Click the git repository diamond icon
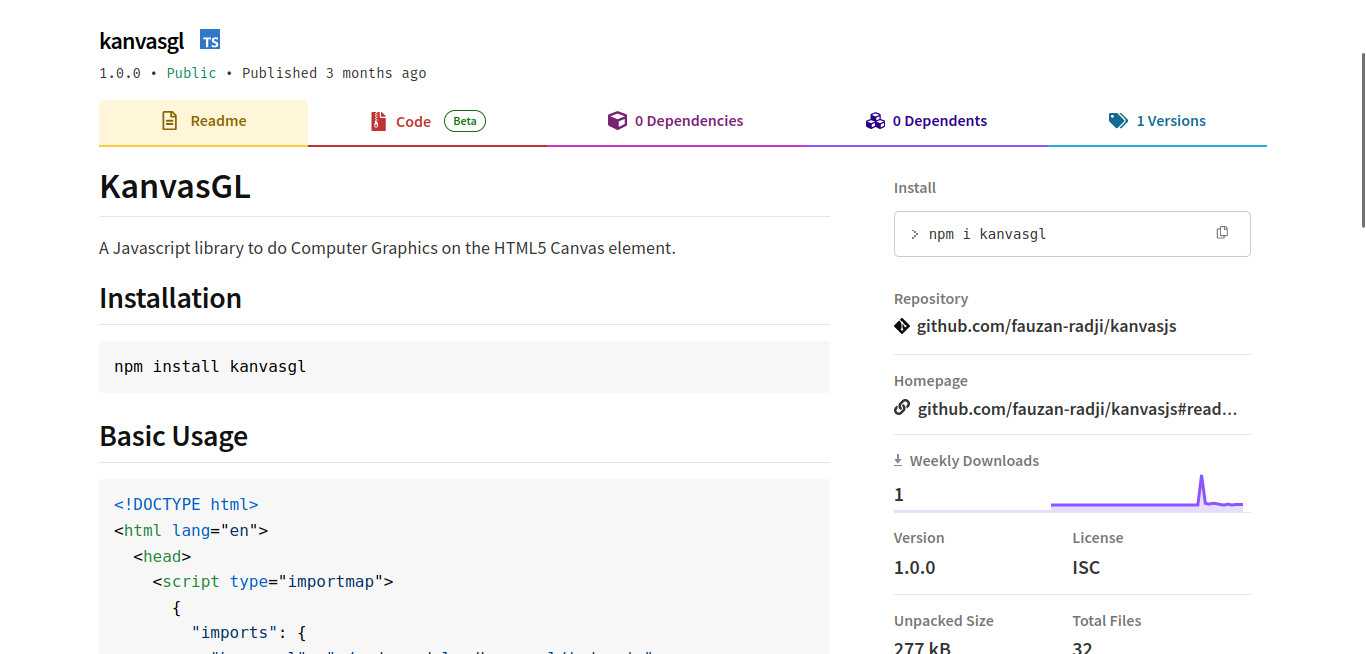This screenshot has height=654, width=1366. [x=902, y=326]
